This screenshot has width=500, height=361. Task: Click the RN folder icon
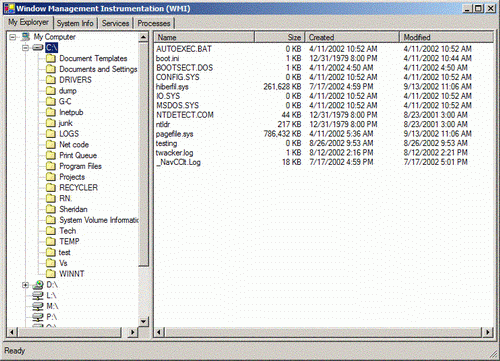(x=51, y=198)
